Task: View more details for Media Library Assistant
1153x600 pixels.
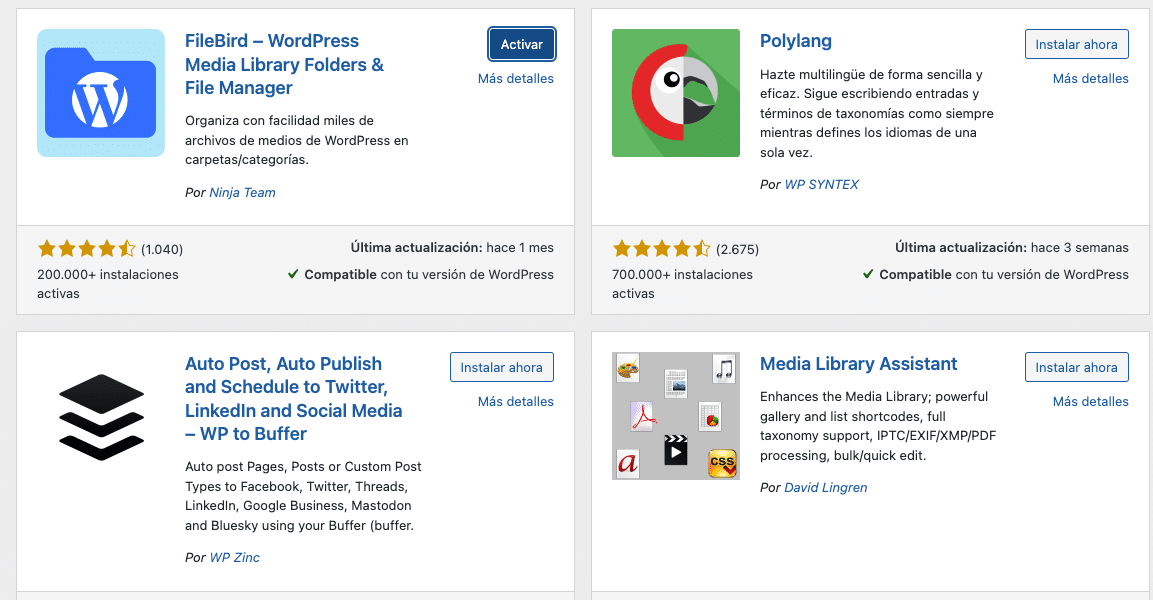Action: click(x=1090, y=402)
